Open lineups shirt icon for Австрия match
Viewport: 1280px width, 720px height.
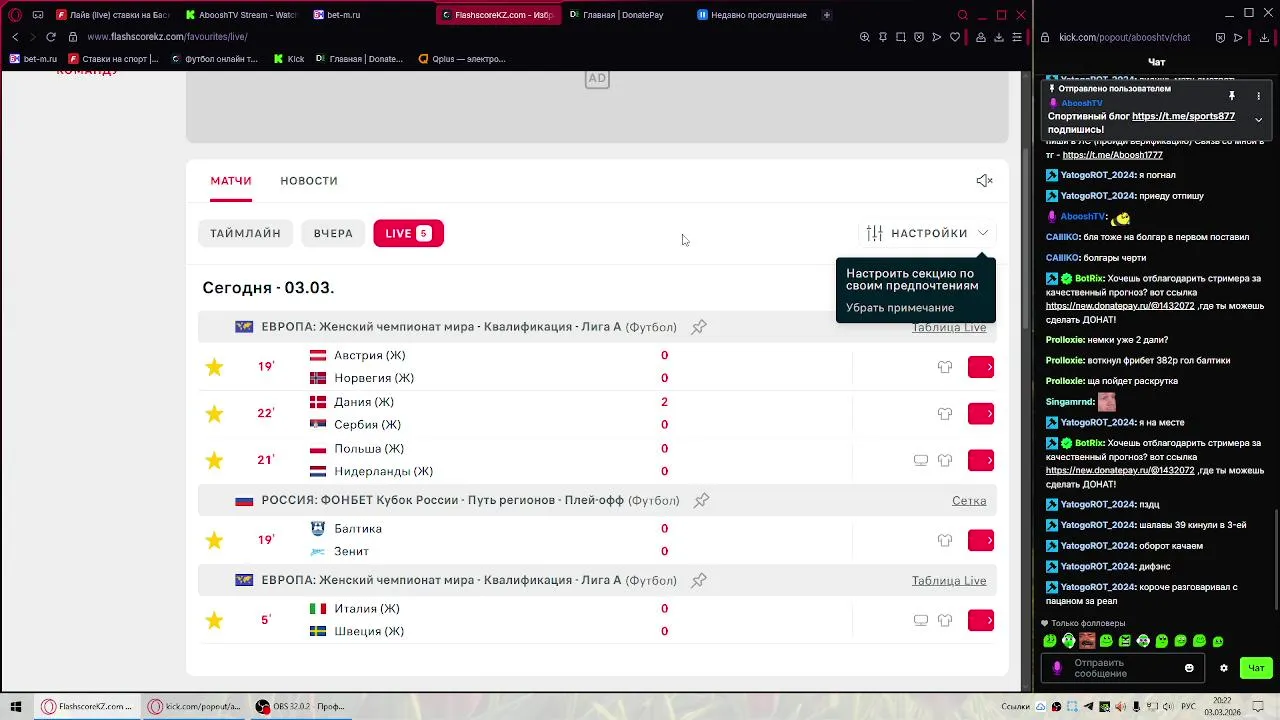click(945, 367)
